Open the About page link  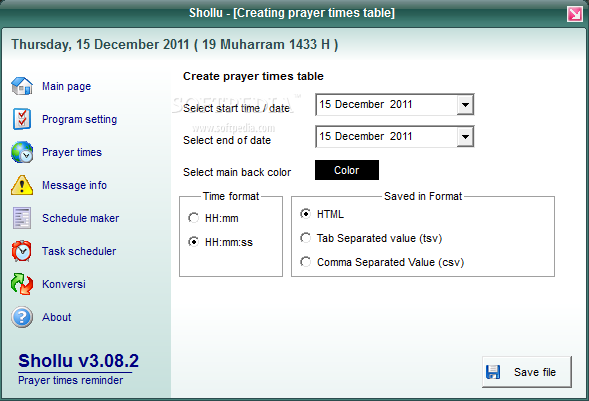tap(56, 317)
